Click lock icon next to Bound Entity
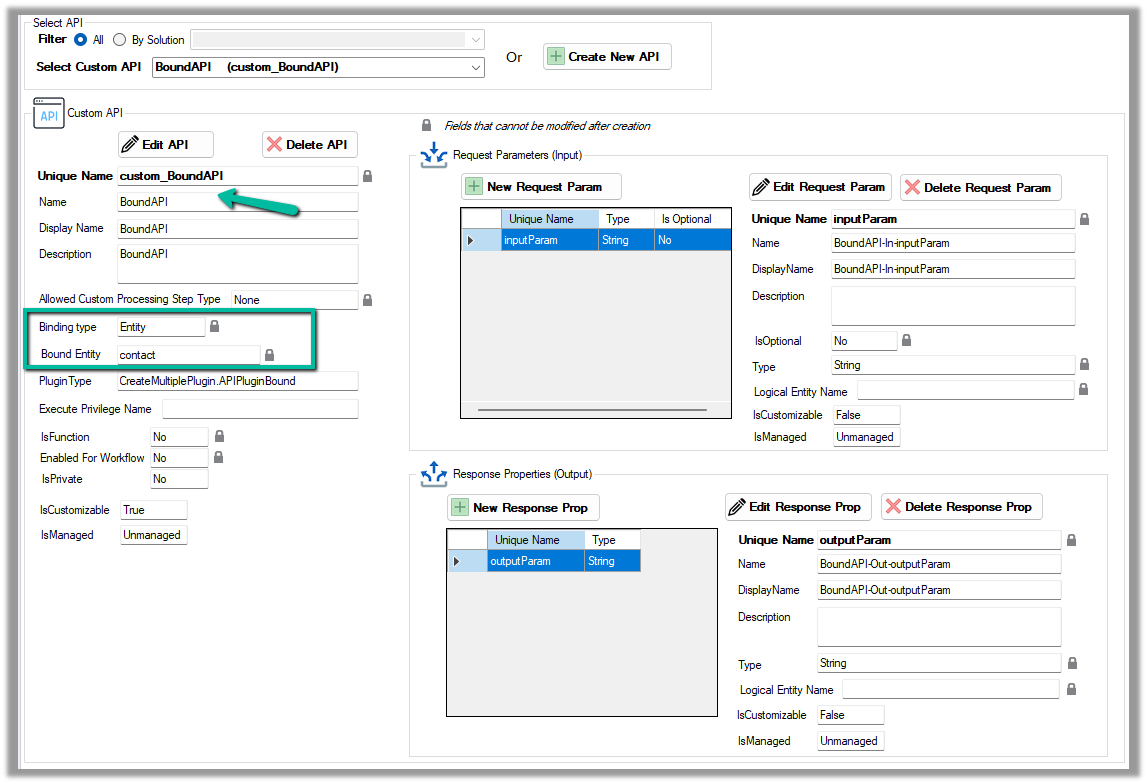1147x784 pixels. pos(270,355)
